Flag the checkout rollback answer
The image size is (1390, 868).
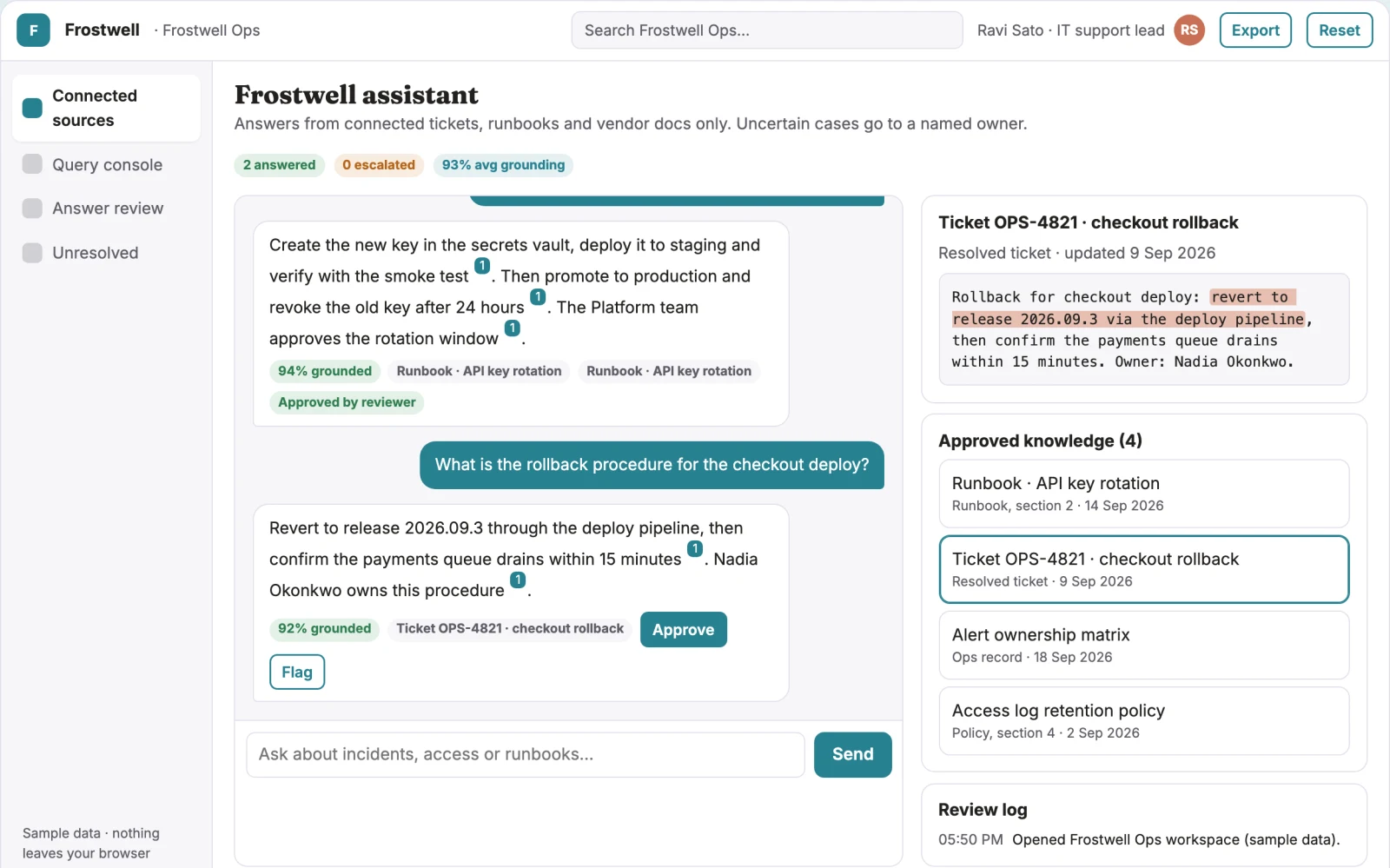click(297, 673)
